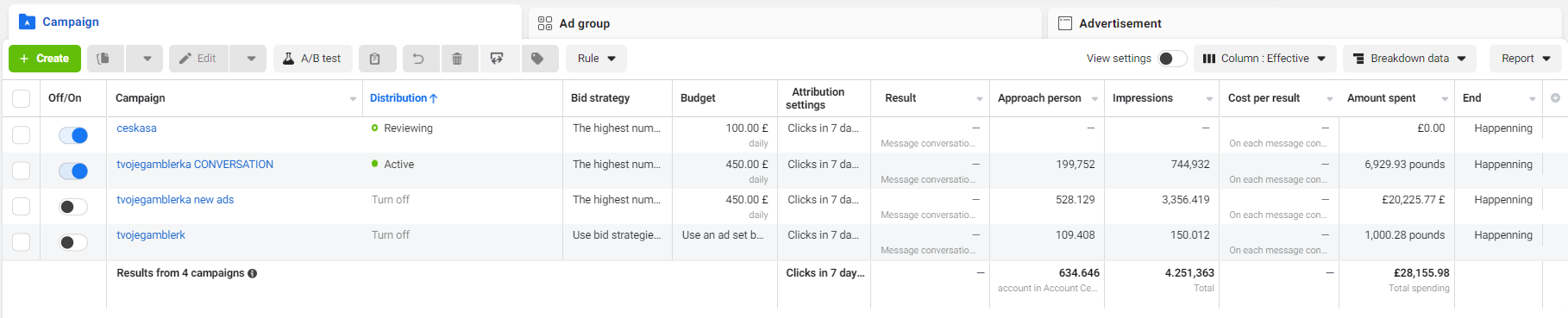Viewport: 1568px width, 318px height.
Task: Open the Amount spent column dropdown arrow
Action: coord(1445,99)
